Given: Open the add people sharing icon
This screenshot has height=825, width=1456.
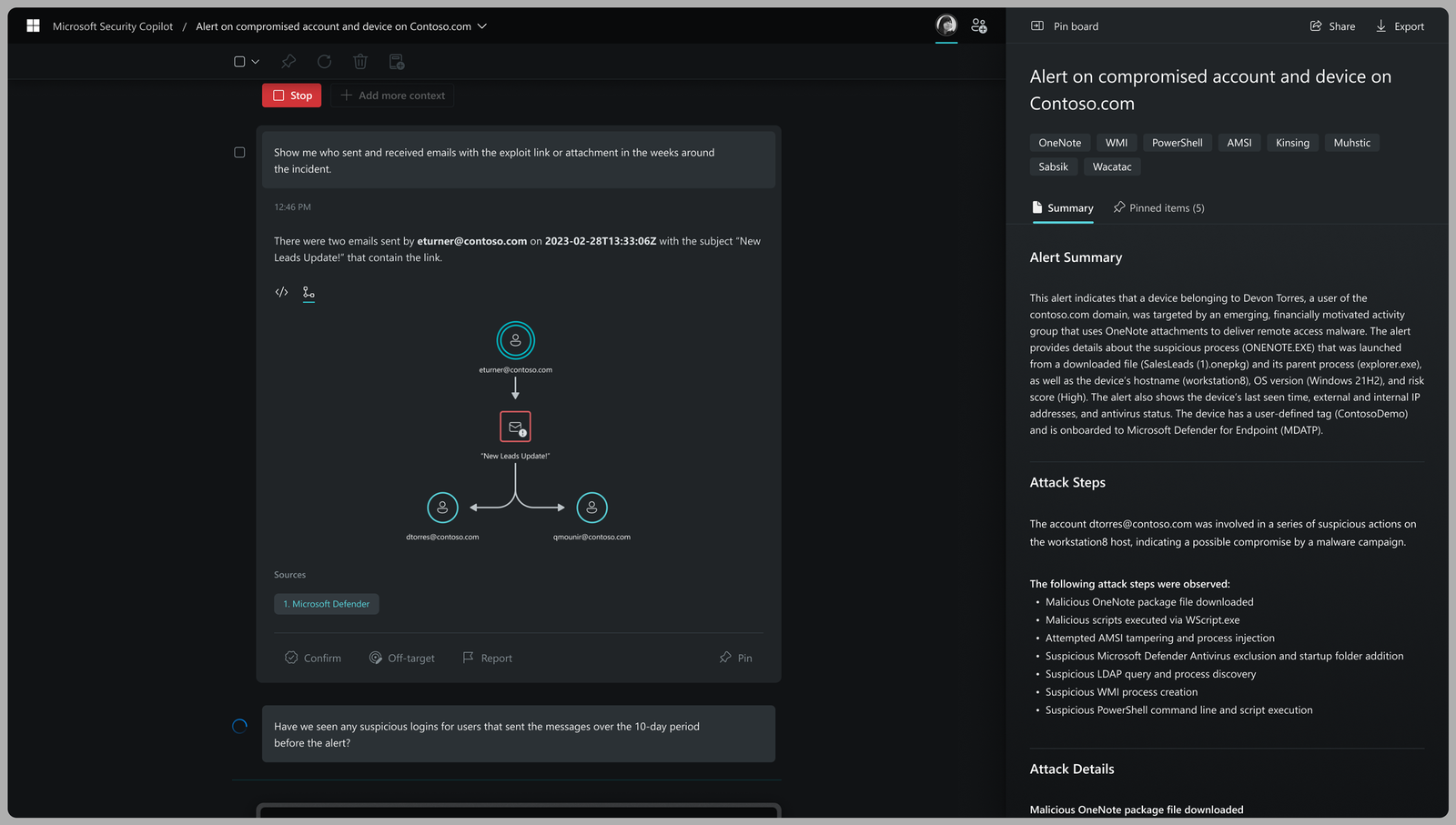Looking at the screenshot, I should tap(979, 26).
